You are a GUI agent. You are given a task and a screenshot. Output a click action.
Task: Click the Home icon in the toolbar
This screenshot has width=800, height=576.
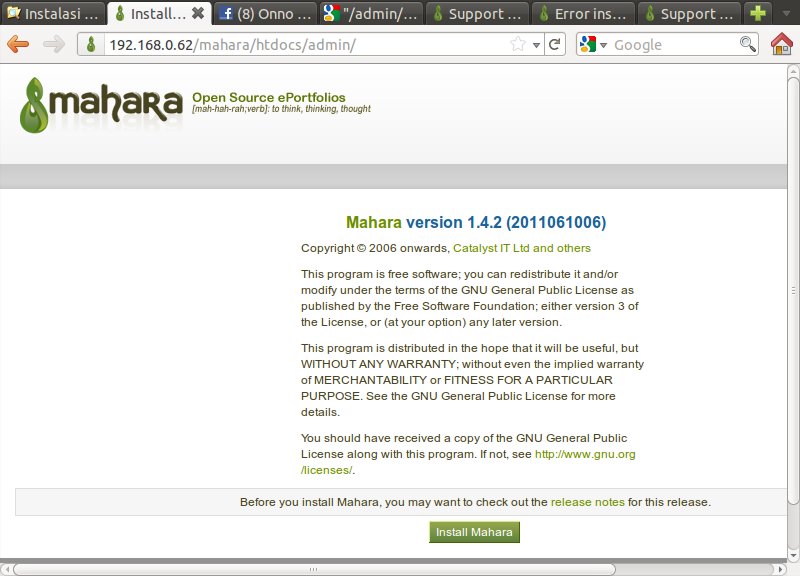(x=781, y=44)
